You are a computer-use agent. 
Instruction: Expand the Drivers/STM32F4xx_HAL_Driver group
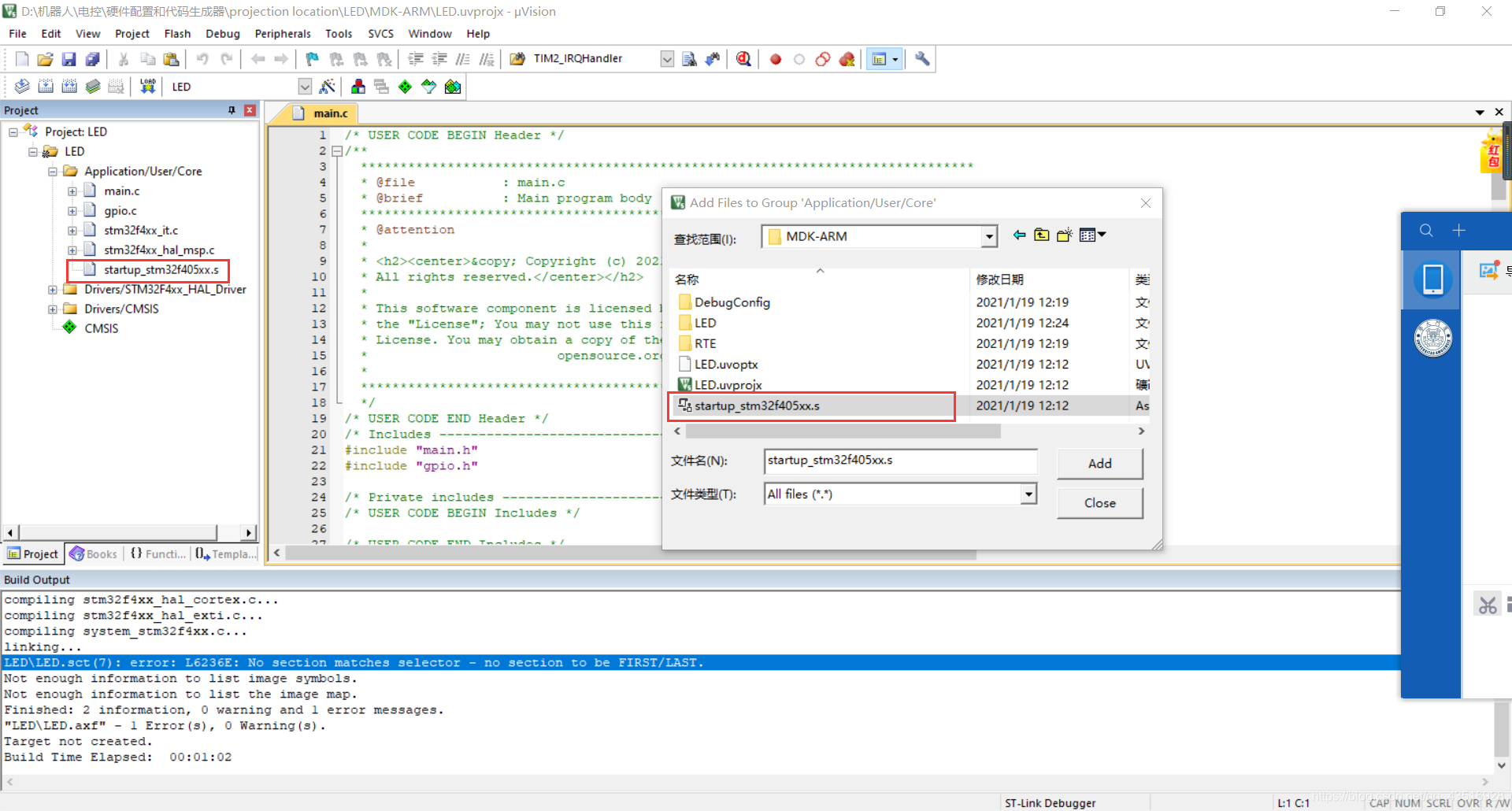52,289
